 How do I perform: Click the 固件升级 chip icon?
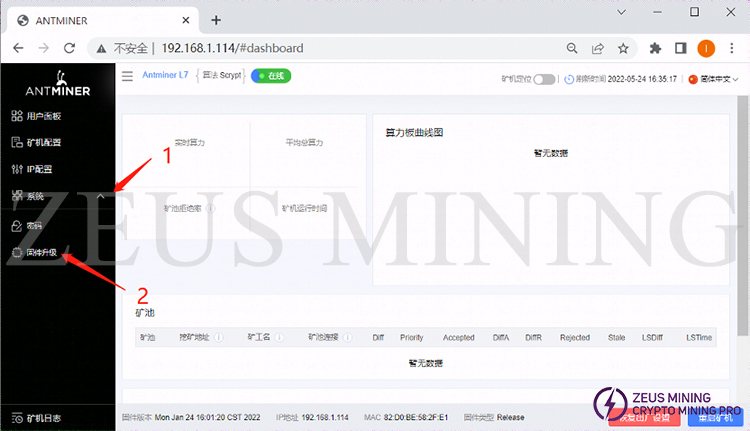pyautogui.click(x=17, y=252)
